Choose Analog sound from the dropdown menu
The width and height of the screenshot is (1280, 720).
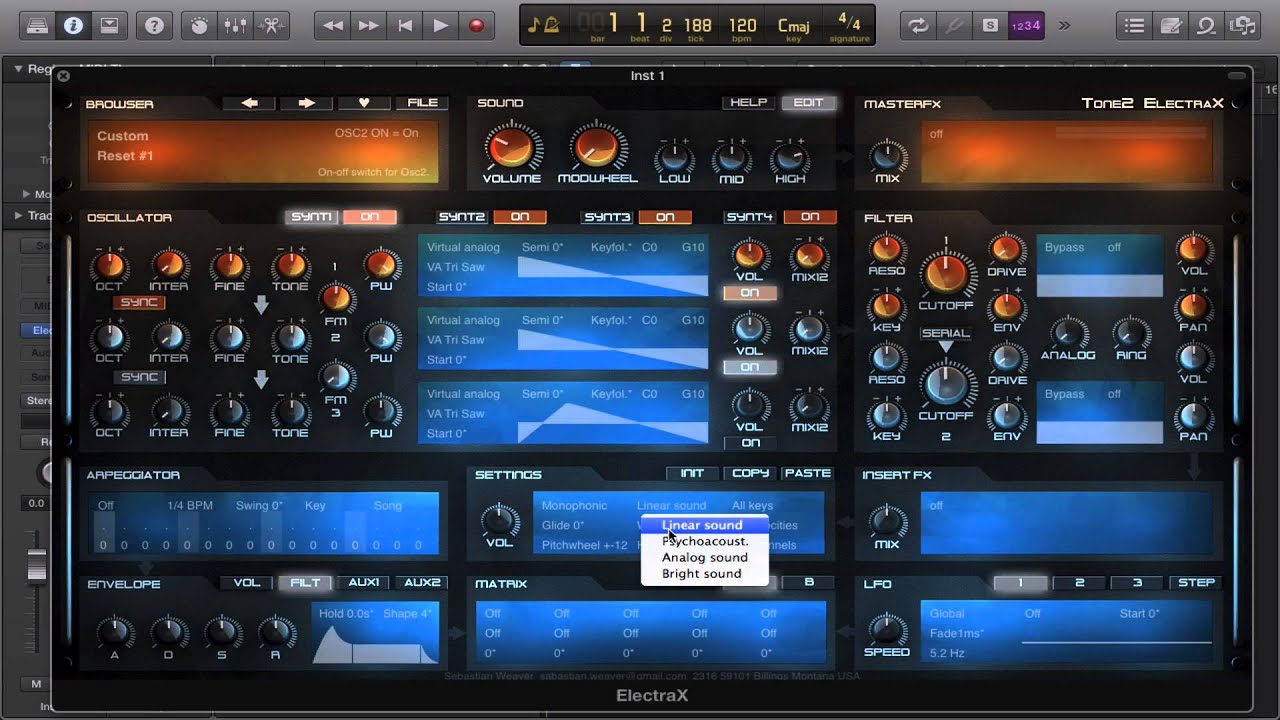click(705, 557)
